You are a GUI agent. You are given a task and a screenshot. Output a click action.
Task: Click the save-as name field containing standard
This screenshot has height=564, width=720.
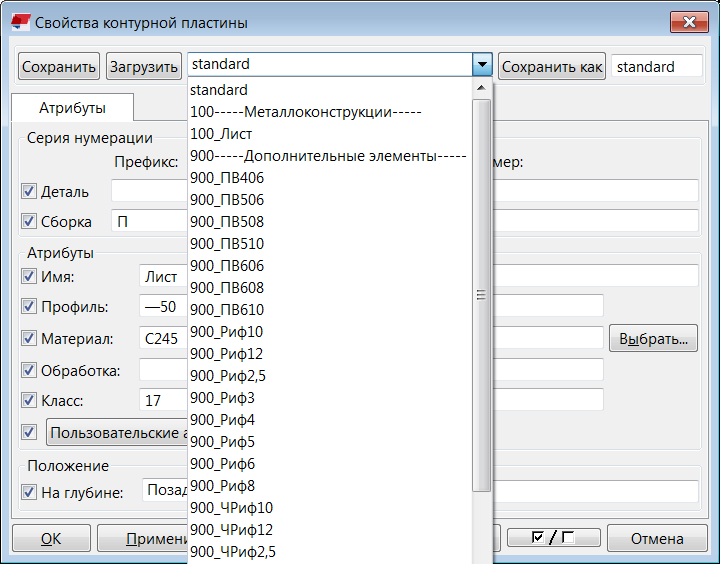pyautogui.click(x=655, y=67)
